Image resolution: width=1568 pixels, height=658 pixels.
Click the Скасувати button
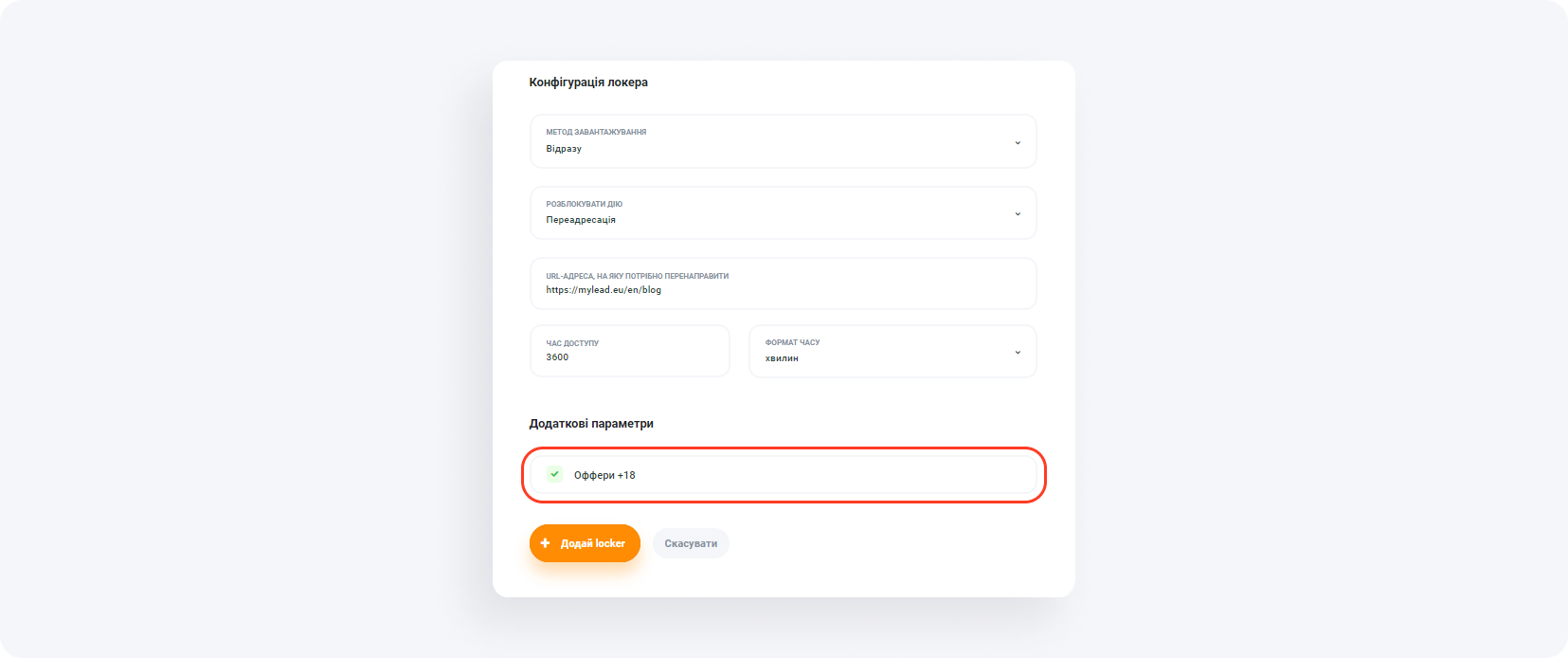pos(691,543)
